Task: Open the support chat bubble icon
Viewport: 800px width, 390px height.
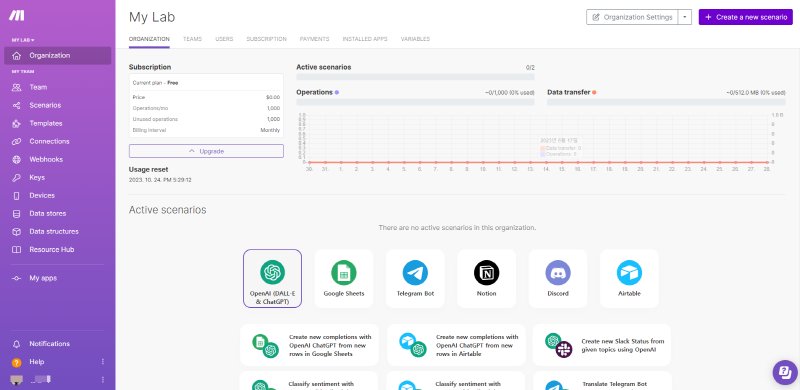Action: 785,373
